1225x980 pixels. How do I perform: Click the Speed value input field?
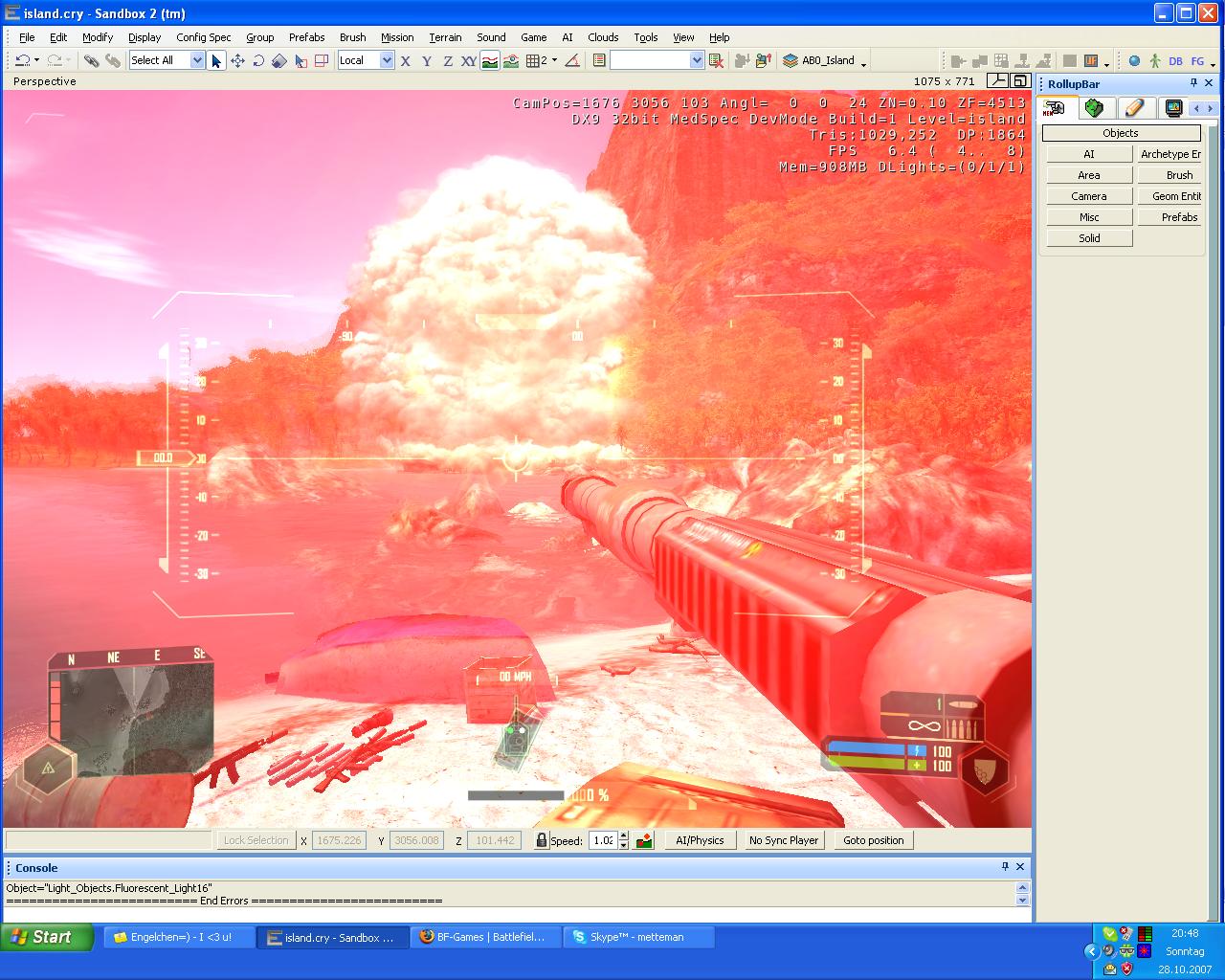602,840
